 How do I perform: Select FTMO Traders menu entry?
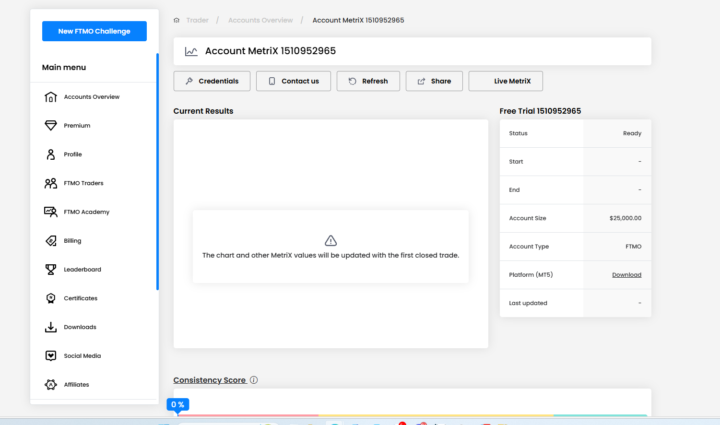(83, 183)
